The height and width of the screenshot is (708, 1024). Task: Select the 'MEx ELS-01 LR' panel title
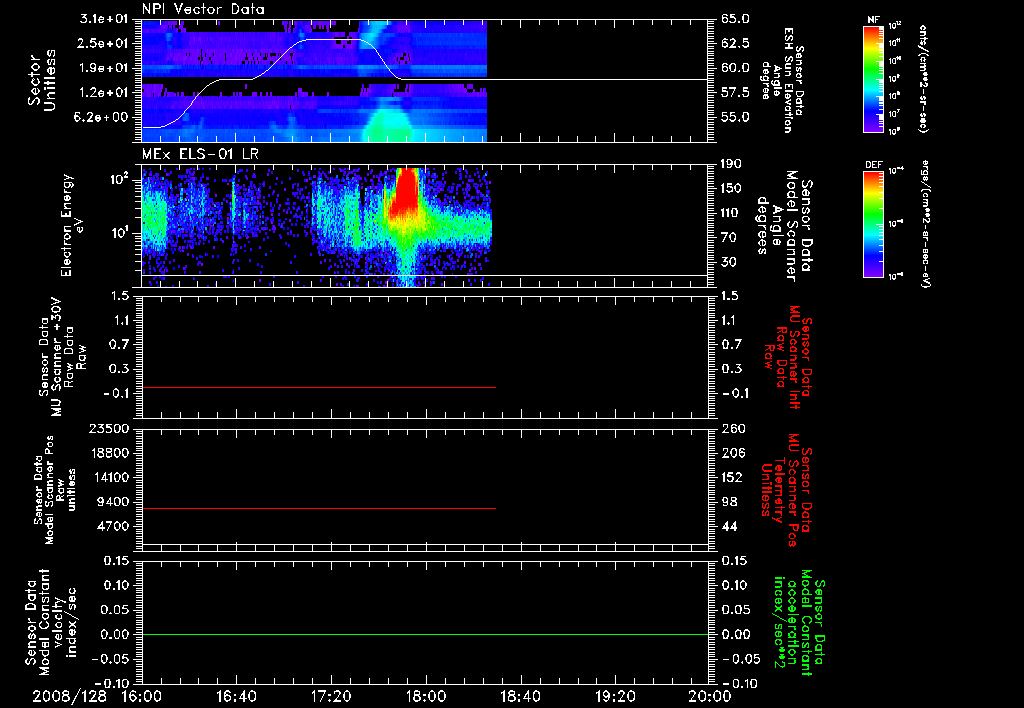[200, 155]
